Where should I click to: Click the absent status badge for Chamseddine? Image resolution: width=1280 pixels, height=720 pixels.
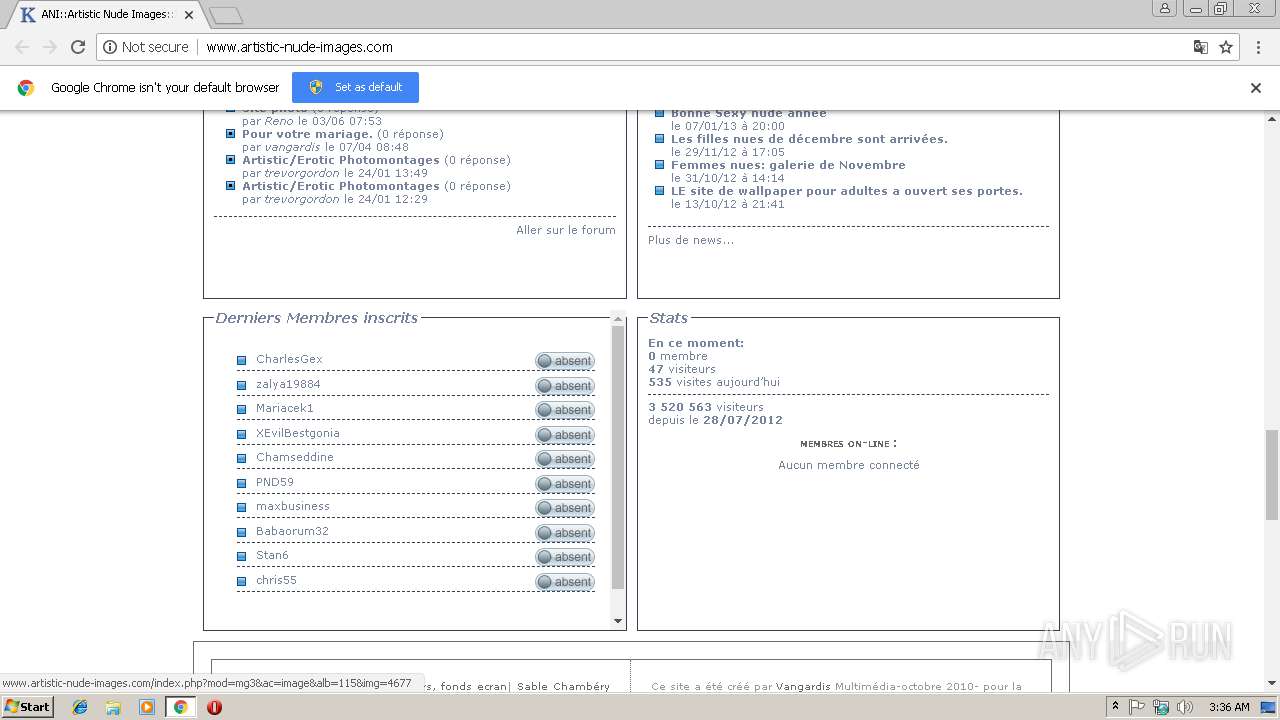tap(565, 459)
